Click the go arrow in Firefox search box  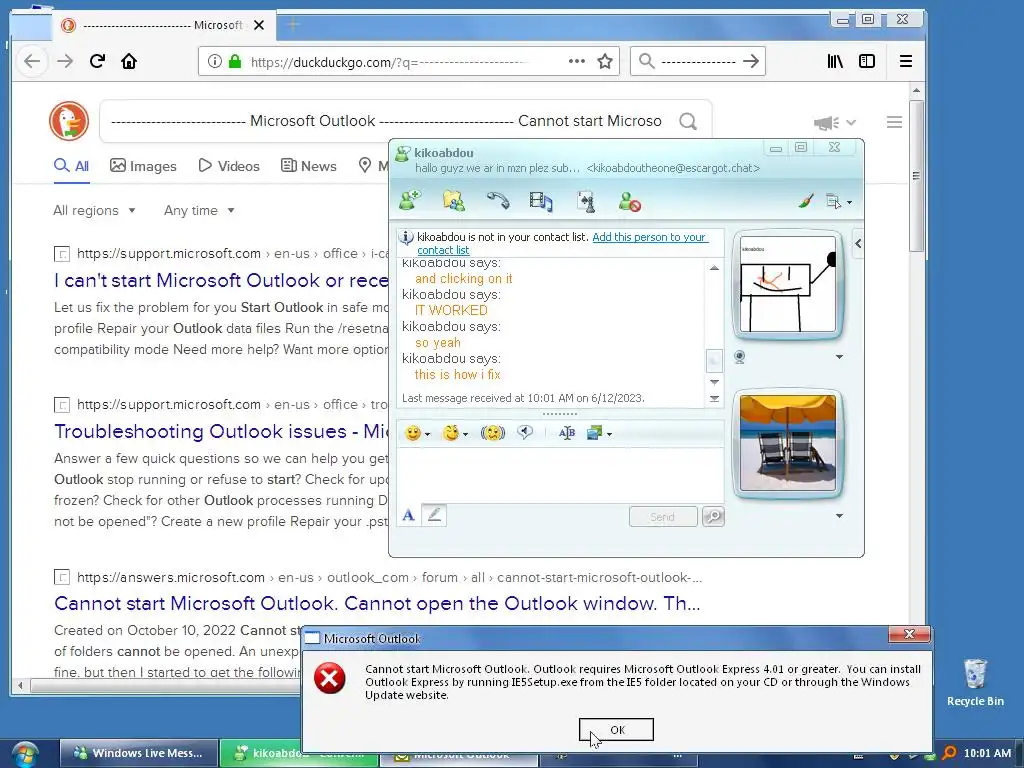(751, 61)
